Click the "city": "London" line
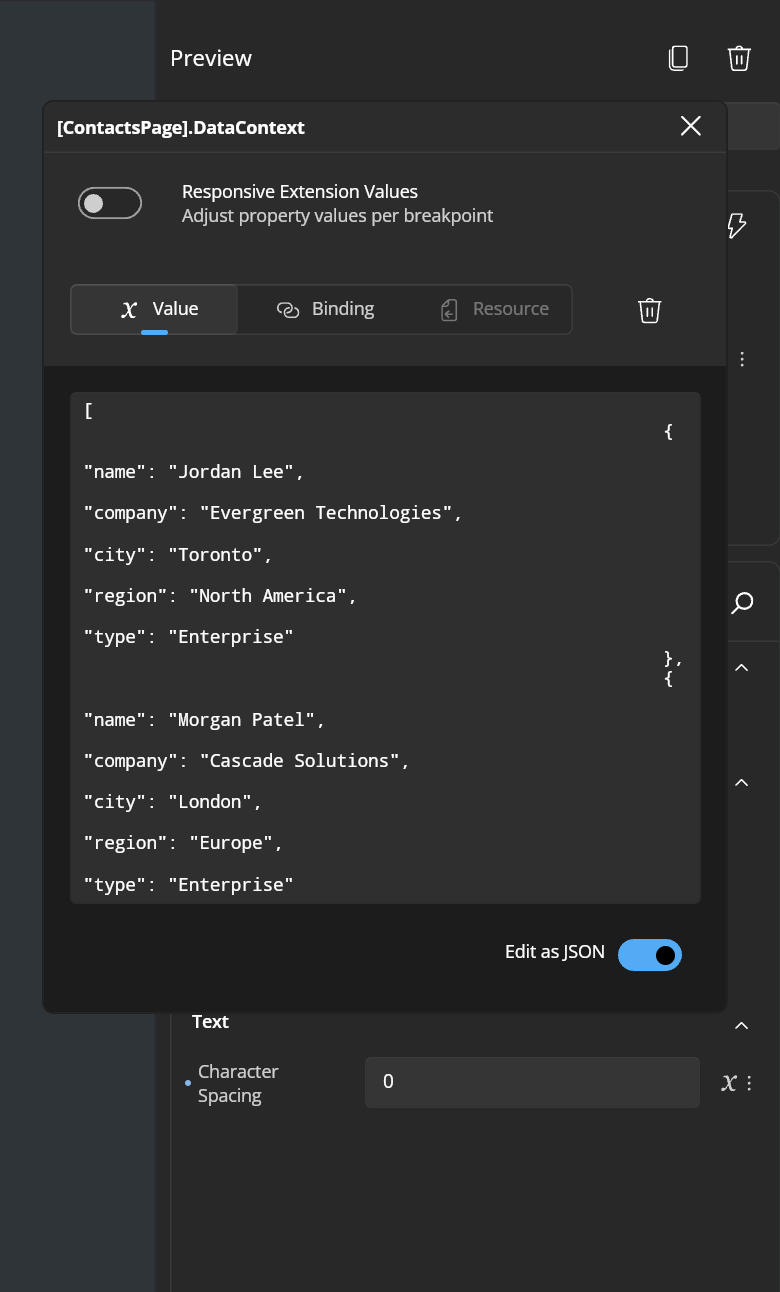The image size is (780, 1292). click(x=173, y=802)
